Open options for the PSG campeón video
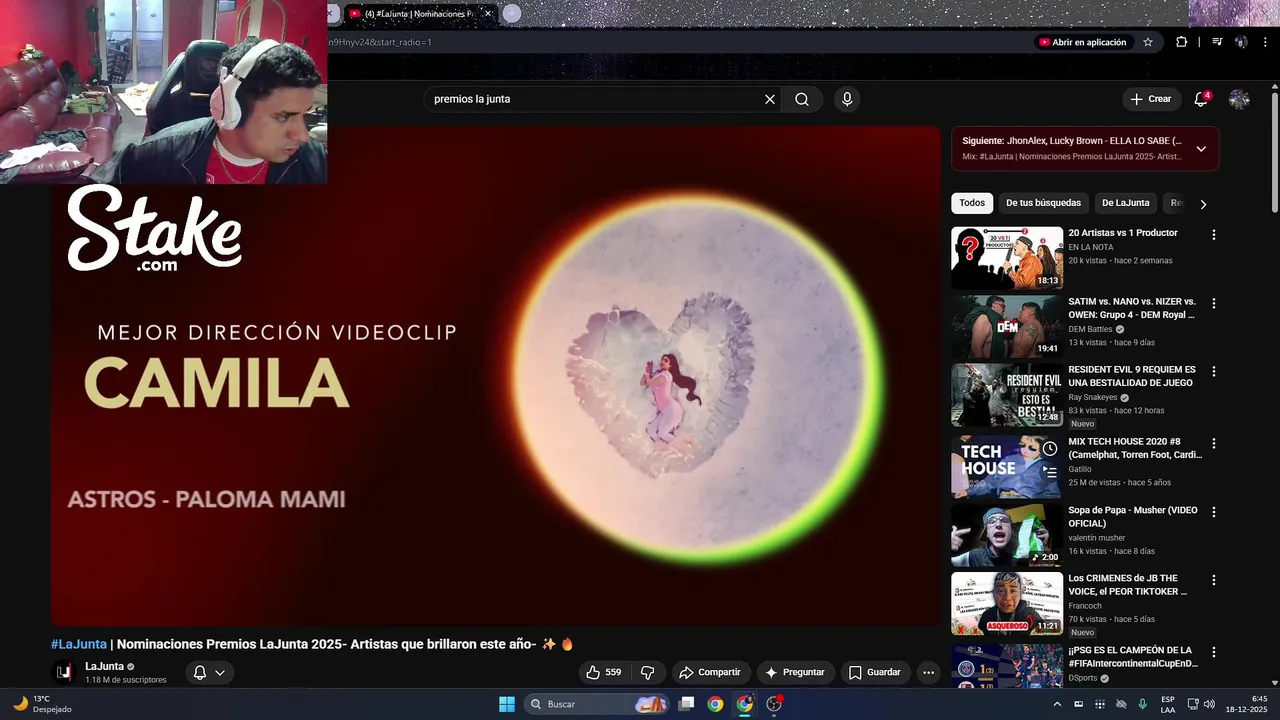 click(1214, 652)
